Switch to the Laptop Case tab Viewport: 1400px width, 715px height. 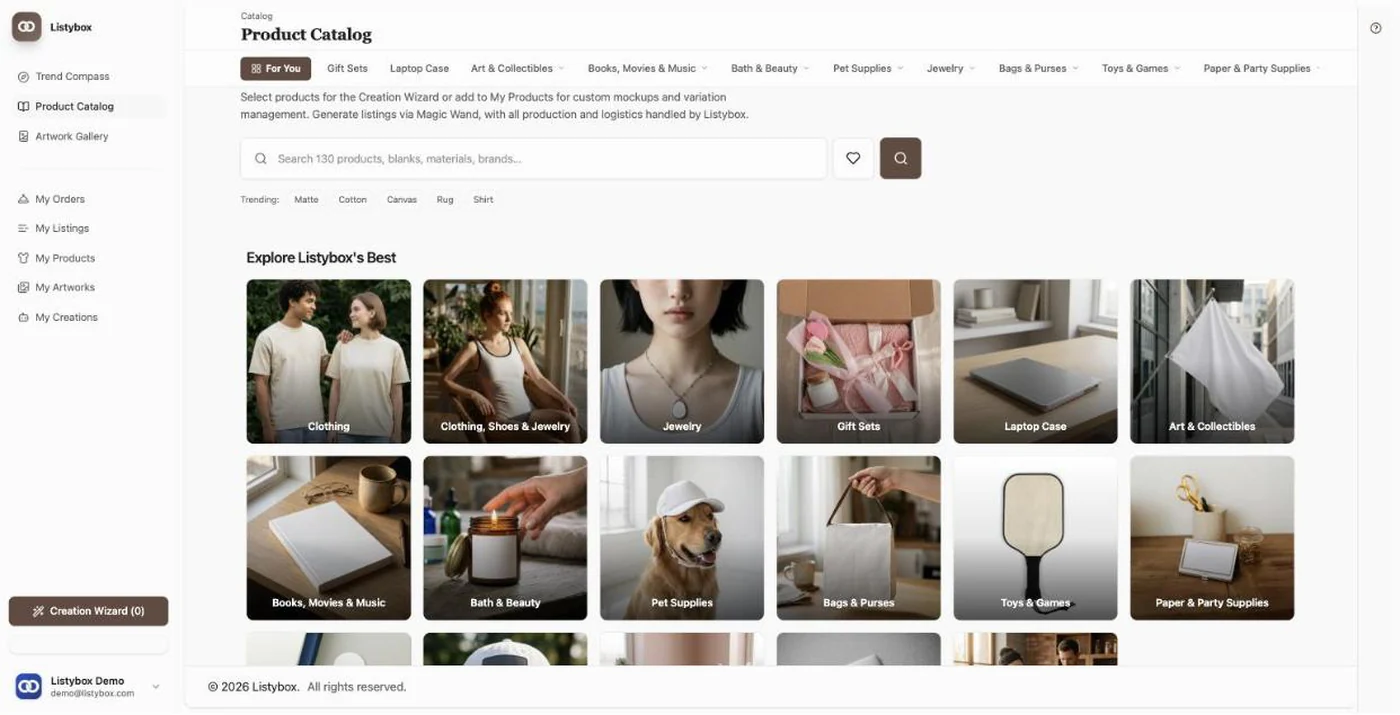419,68
